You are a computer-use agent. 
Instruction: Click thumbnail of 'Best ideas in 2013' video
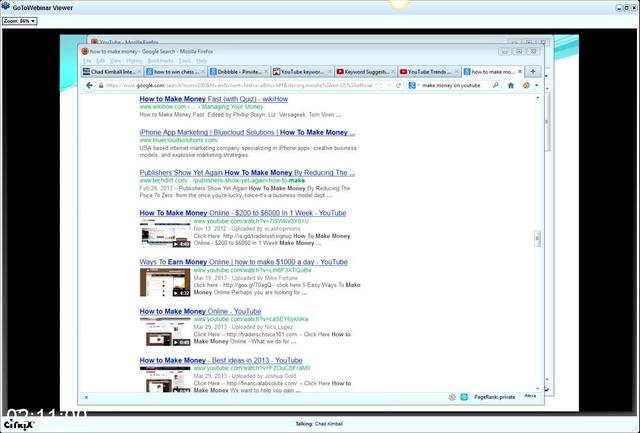click(165, 379)
